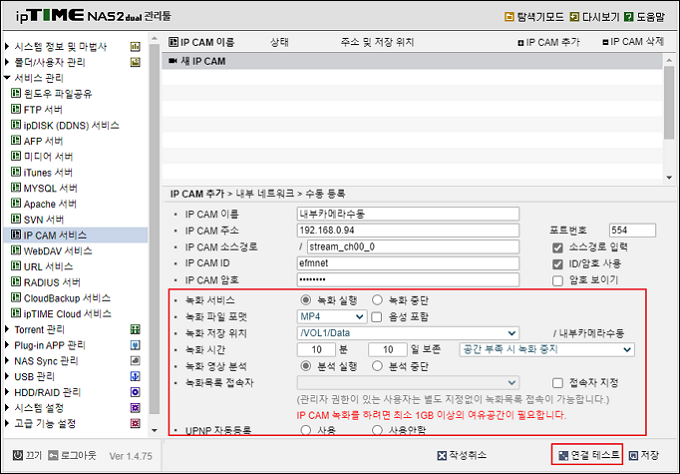Click the FTP 서버 item icon

pos(16,108)
